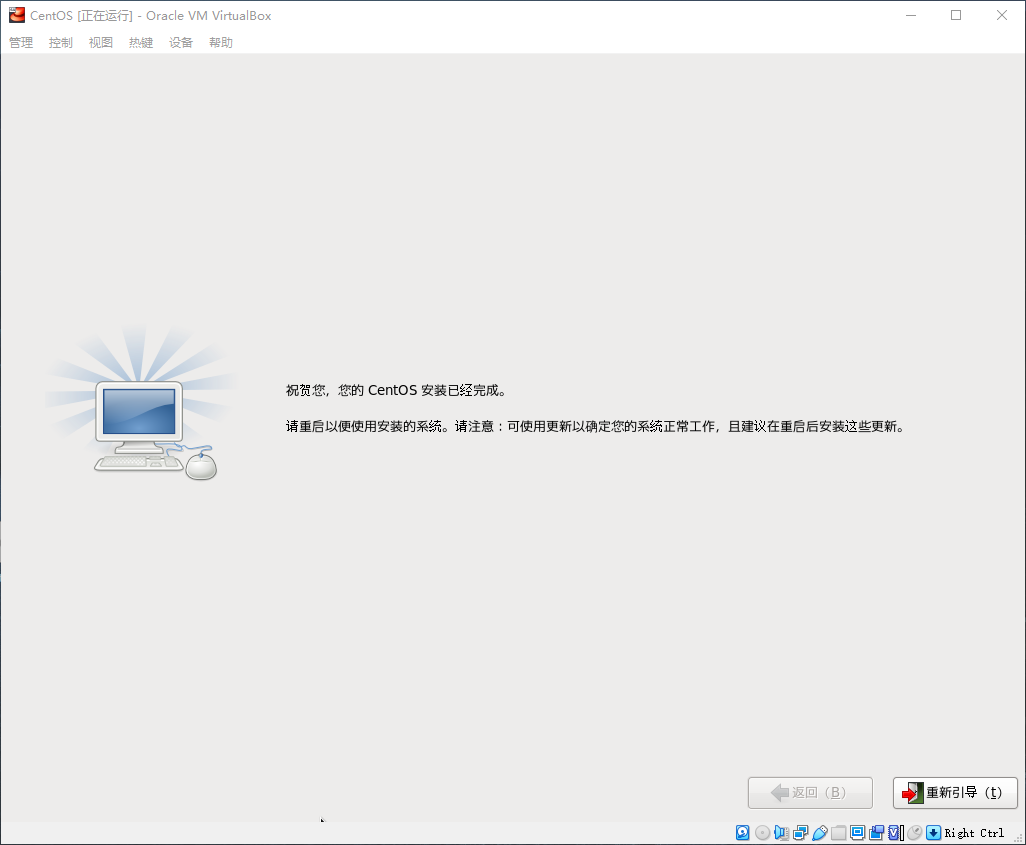Click the optical disc drive status icon
The width and height of the screenshot is (1026, 845).
[x=762, y=833]
